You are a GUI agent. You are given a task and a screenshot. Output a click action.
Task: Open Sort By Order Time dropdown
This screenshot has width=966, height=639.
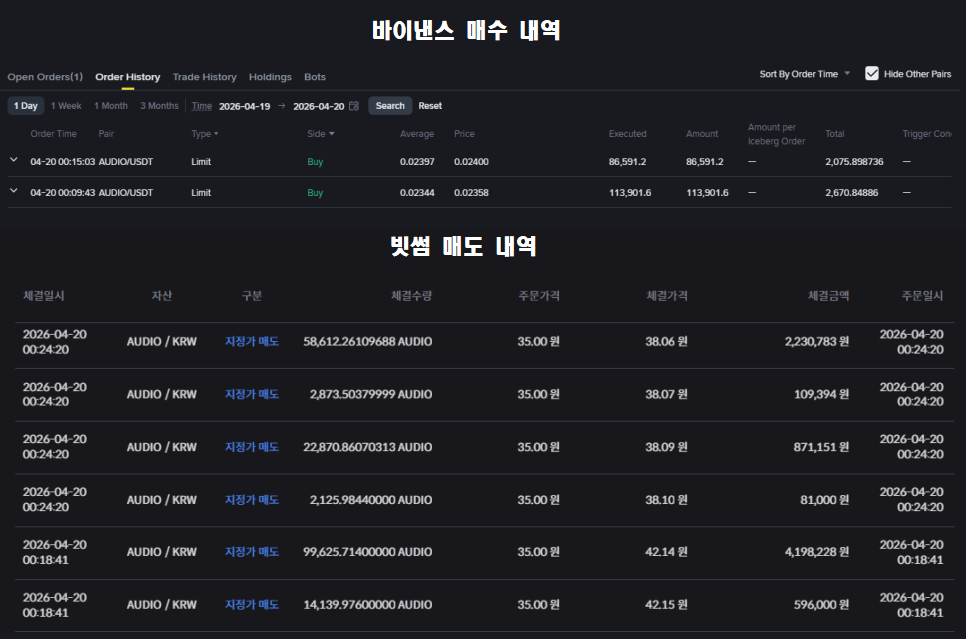coord(804,74)
